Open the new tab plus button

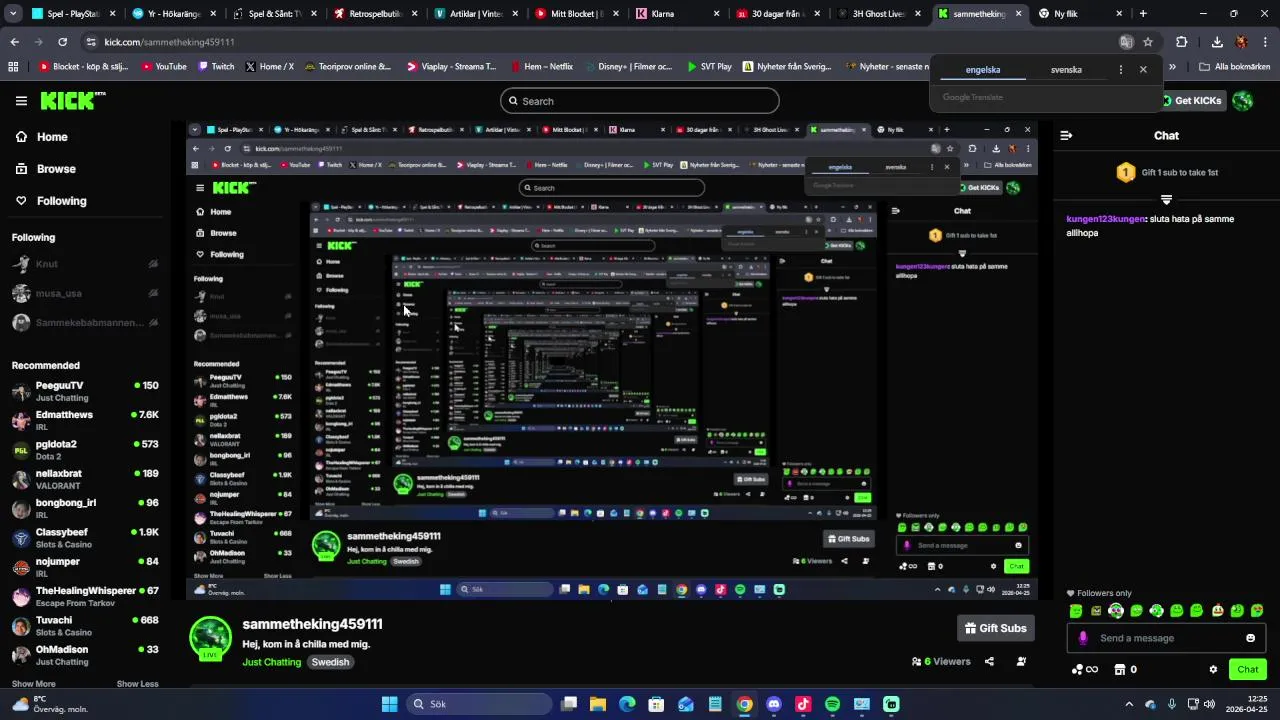click(x=1143, y=14)
